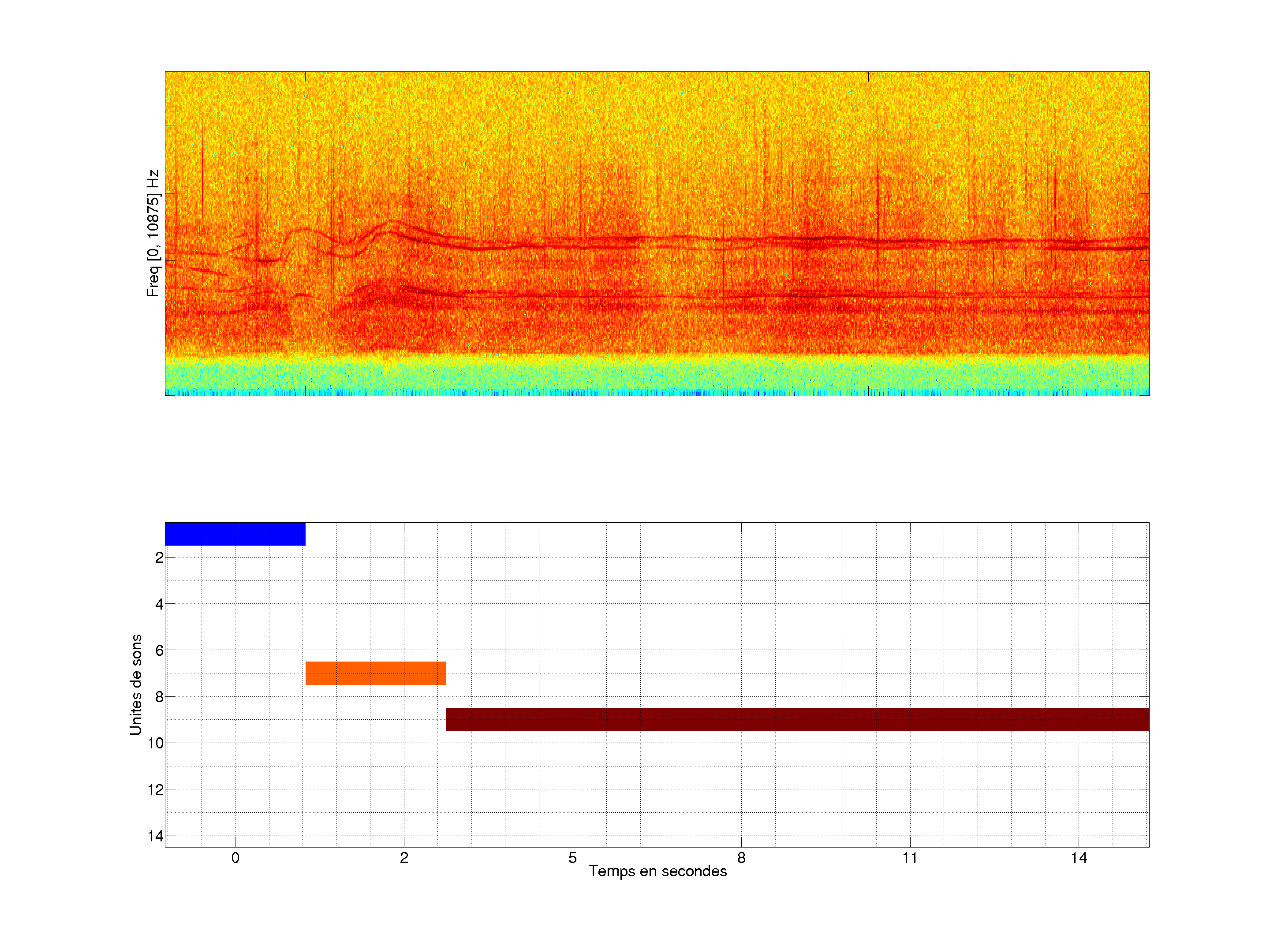Click y-axis tick label 2
This screenshot has width=1270, height=952.
click(159, 558)
